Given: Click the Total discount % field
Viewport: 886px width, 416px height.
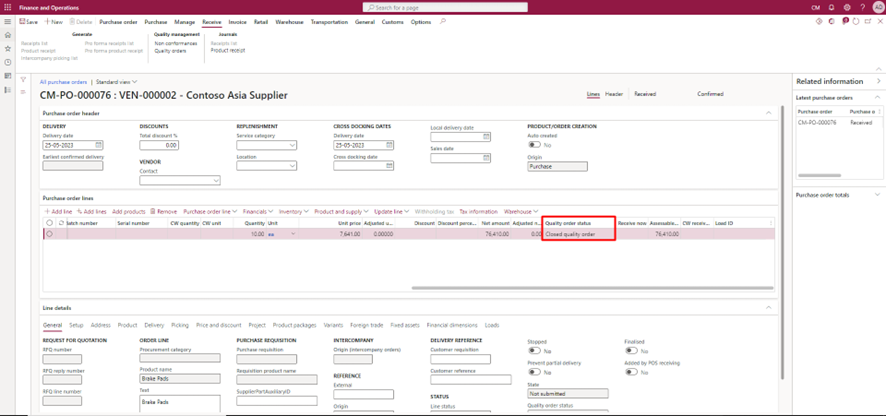Looking at the screenshot, I should [159, 145].
